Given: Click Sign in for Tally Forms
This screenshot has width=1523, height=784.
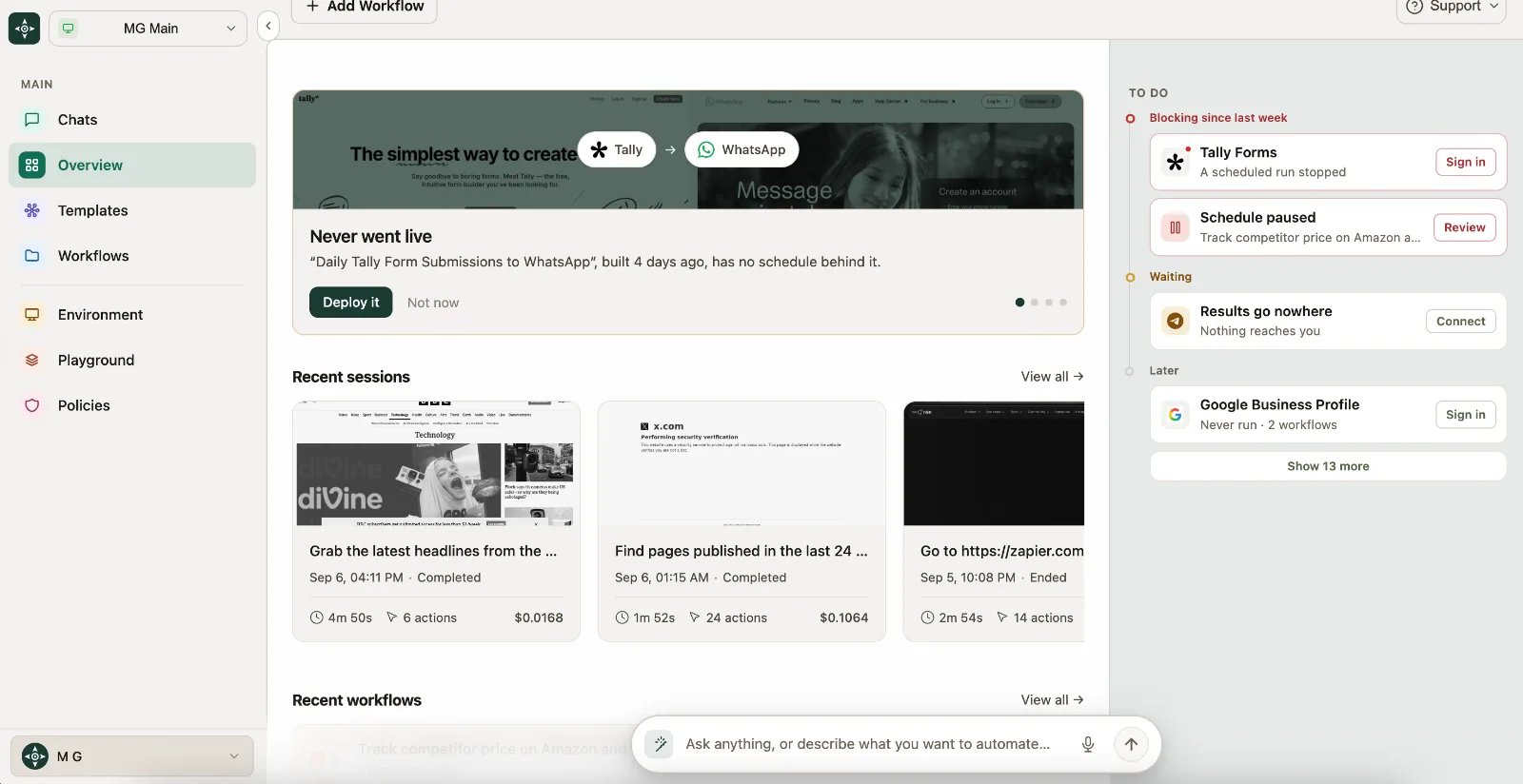Looking at the screenshot, I should [1466, 163].
